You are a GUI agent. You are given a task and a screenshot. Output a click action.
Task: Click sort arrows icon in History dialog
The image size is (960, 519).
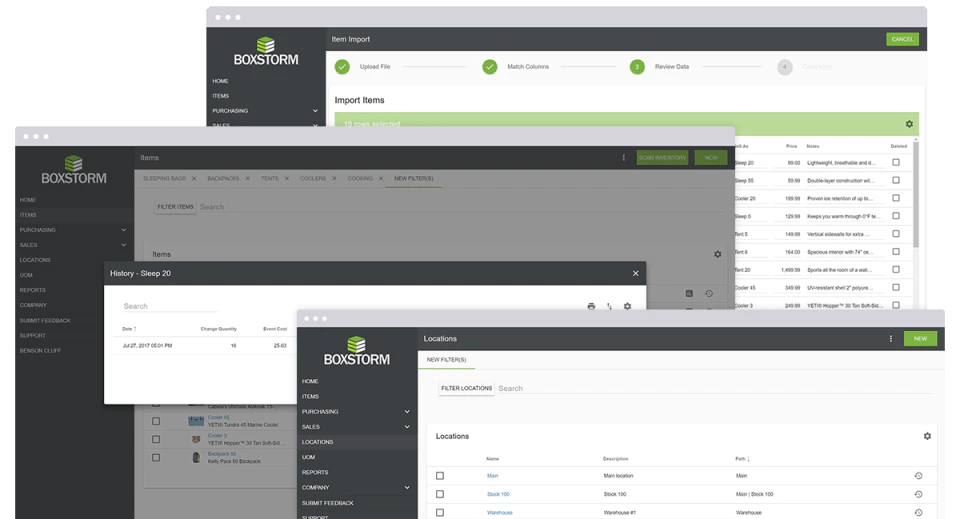coord(609,306)
